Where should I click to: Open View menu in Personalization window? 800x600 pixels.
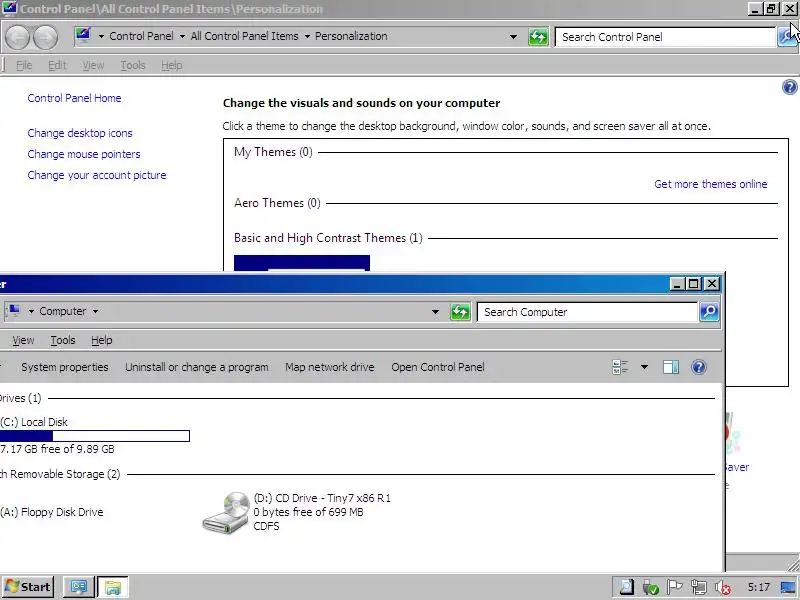[x=93, y=65]
